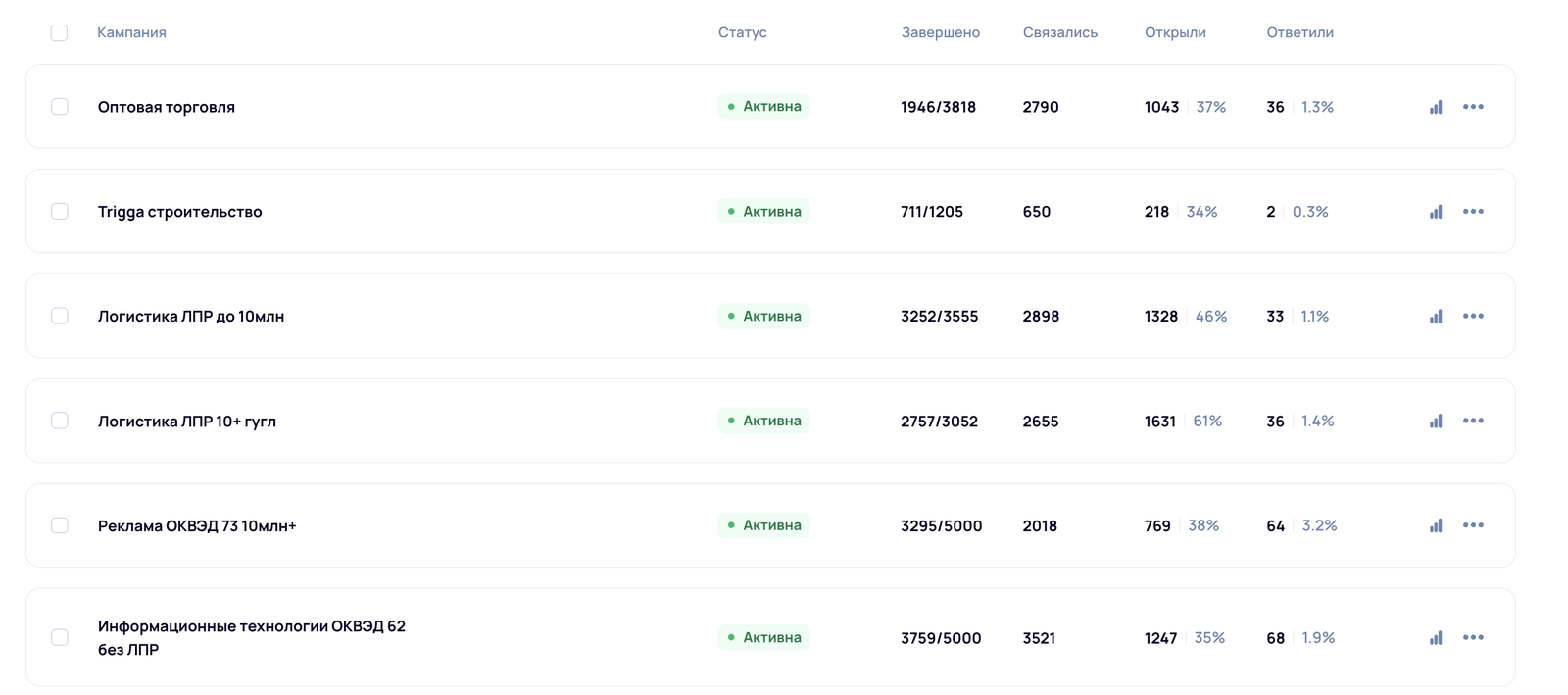Open statistics chart for Оптовая торговля
This screenshot has width=1568, height=695.
coord(1436,107)
